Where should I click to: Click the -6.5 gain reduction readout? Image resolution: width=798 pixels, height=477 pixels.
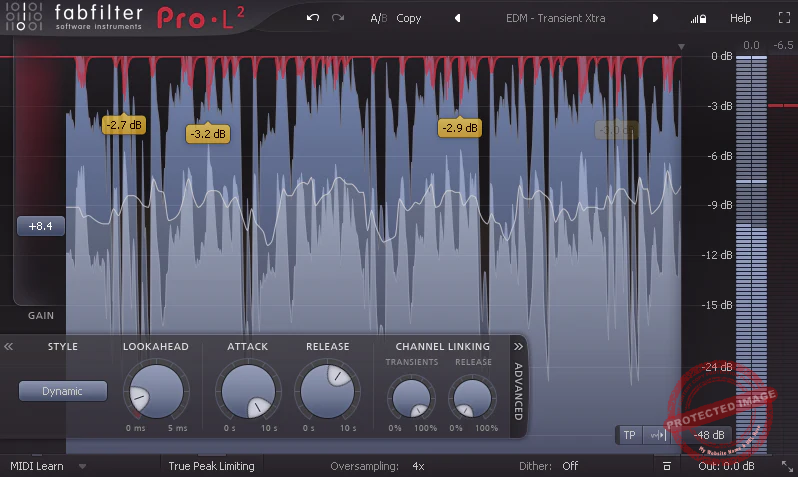pyautogui.click(x=783, y=45)
